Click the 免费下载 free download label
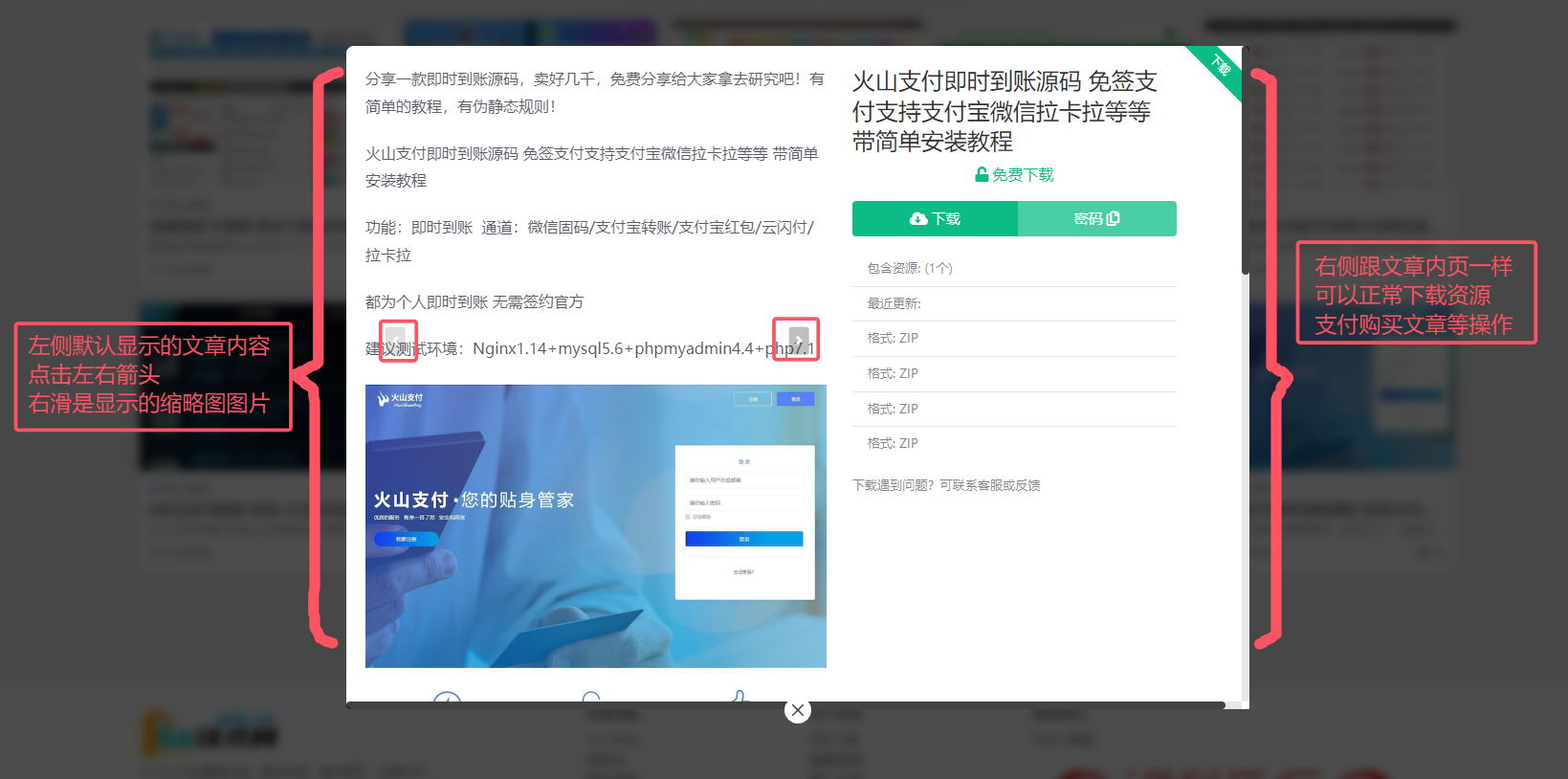Screen dimensions: 1568x779 [1014, 174]
